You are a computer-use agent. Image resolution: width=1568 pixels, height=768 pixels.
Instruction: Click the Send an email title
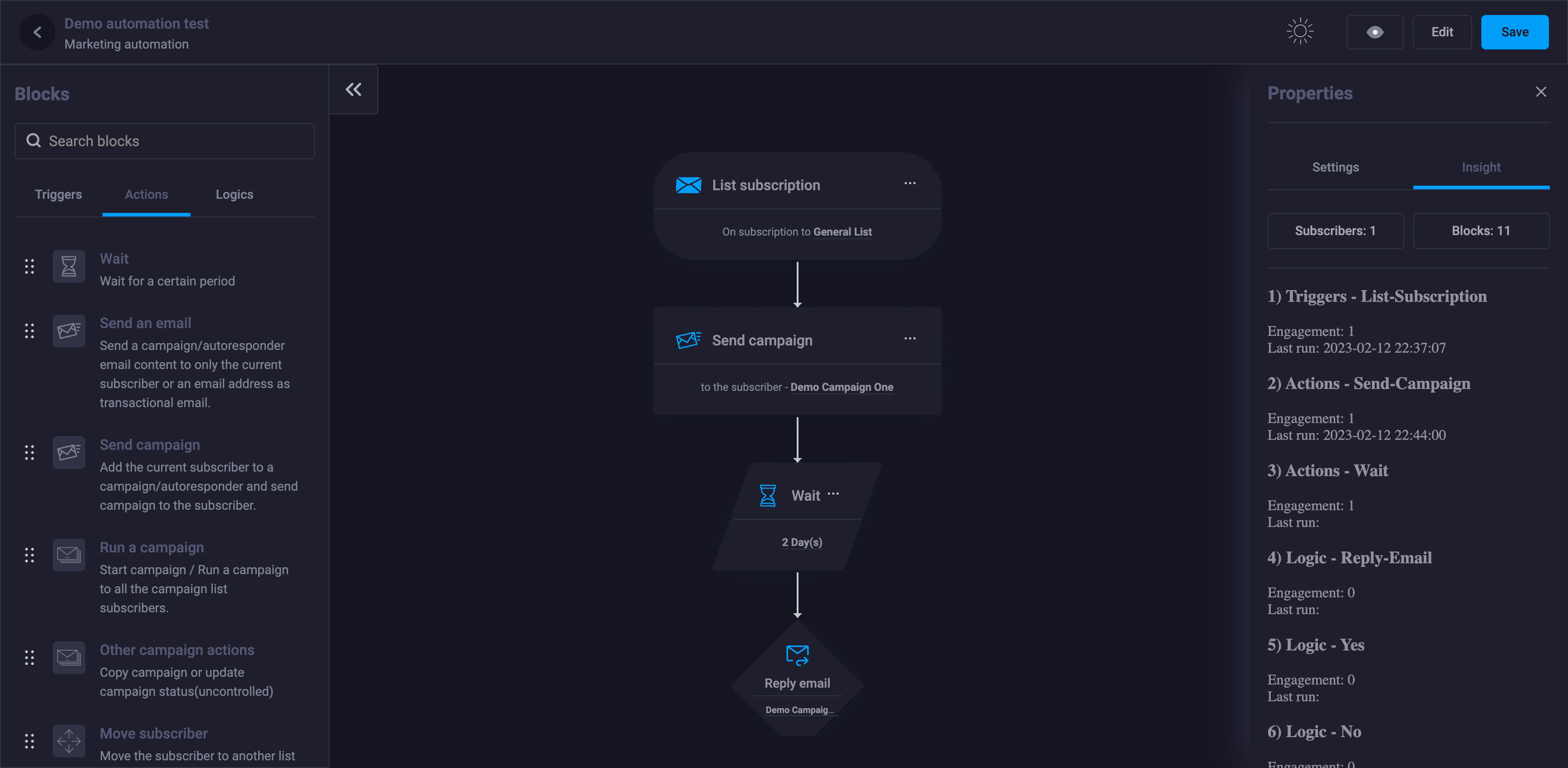click(145, 323)
